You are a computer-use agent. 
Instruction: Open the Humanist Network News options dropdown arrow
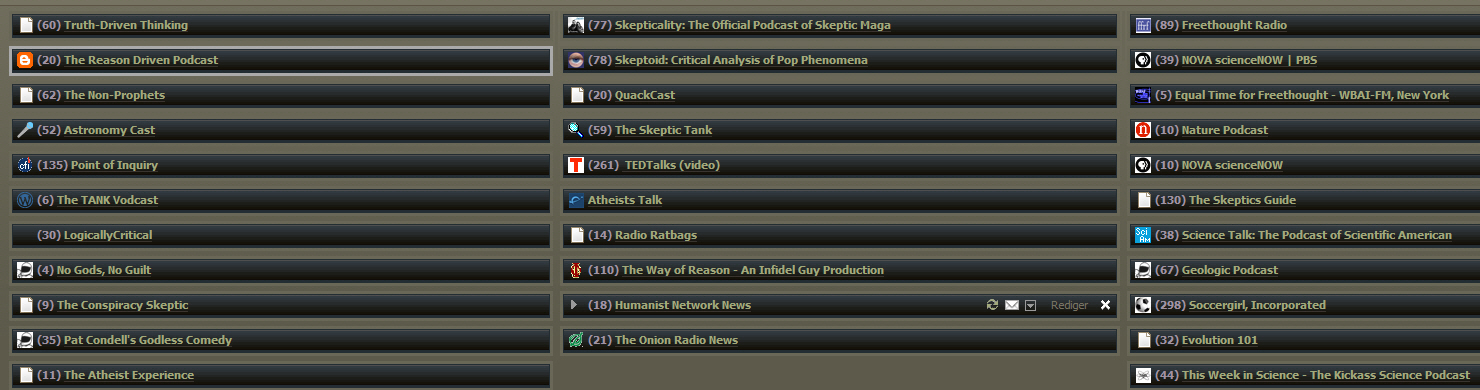pyautogui.click(x=1030, y=305)
